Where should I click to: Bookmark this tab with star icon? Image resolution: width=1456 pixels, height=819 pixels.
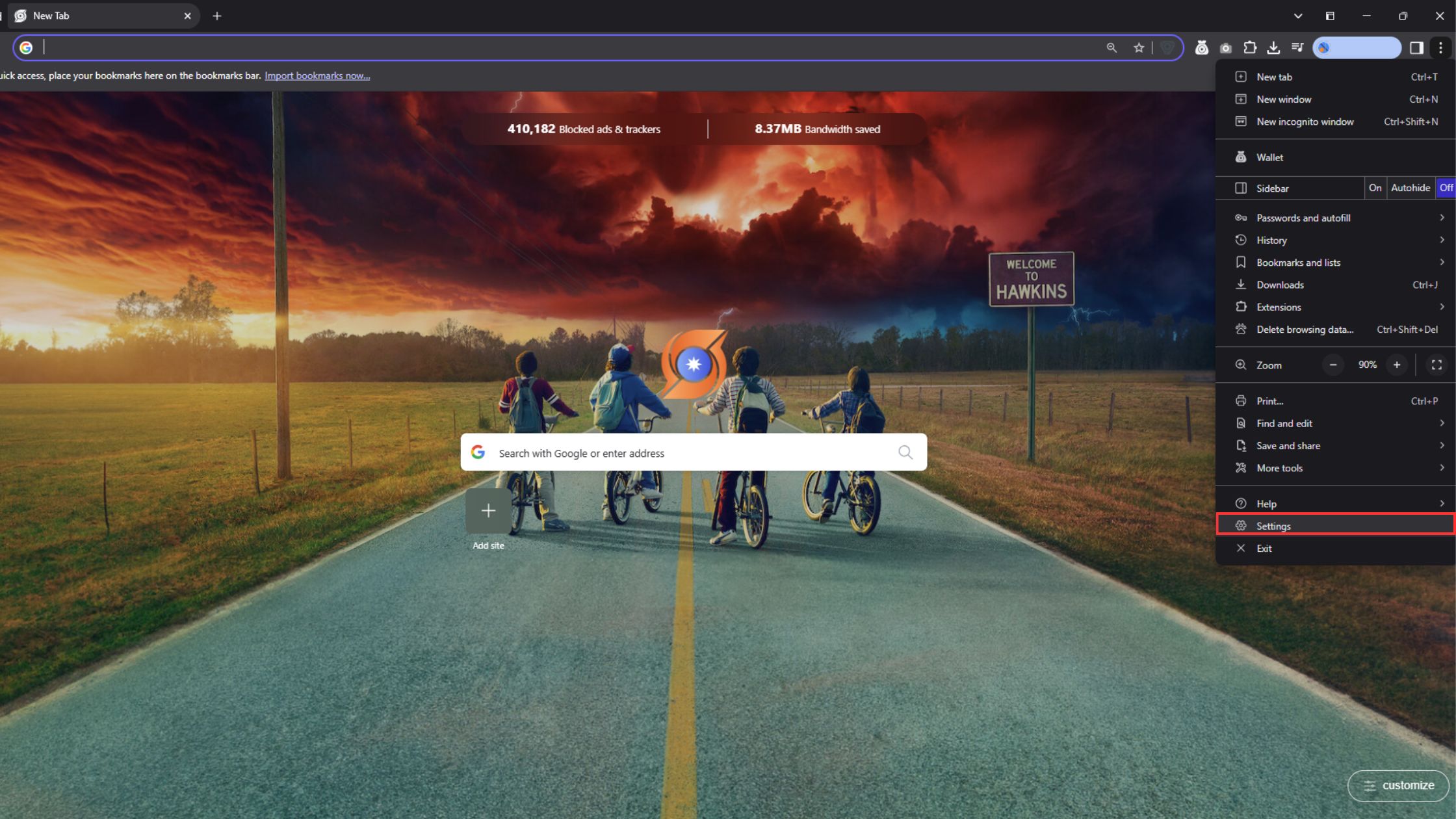click(x=1138, y=47)
